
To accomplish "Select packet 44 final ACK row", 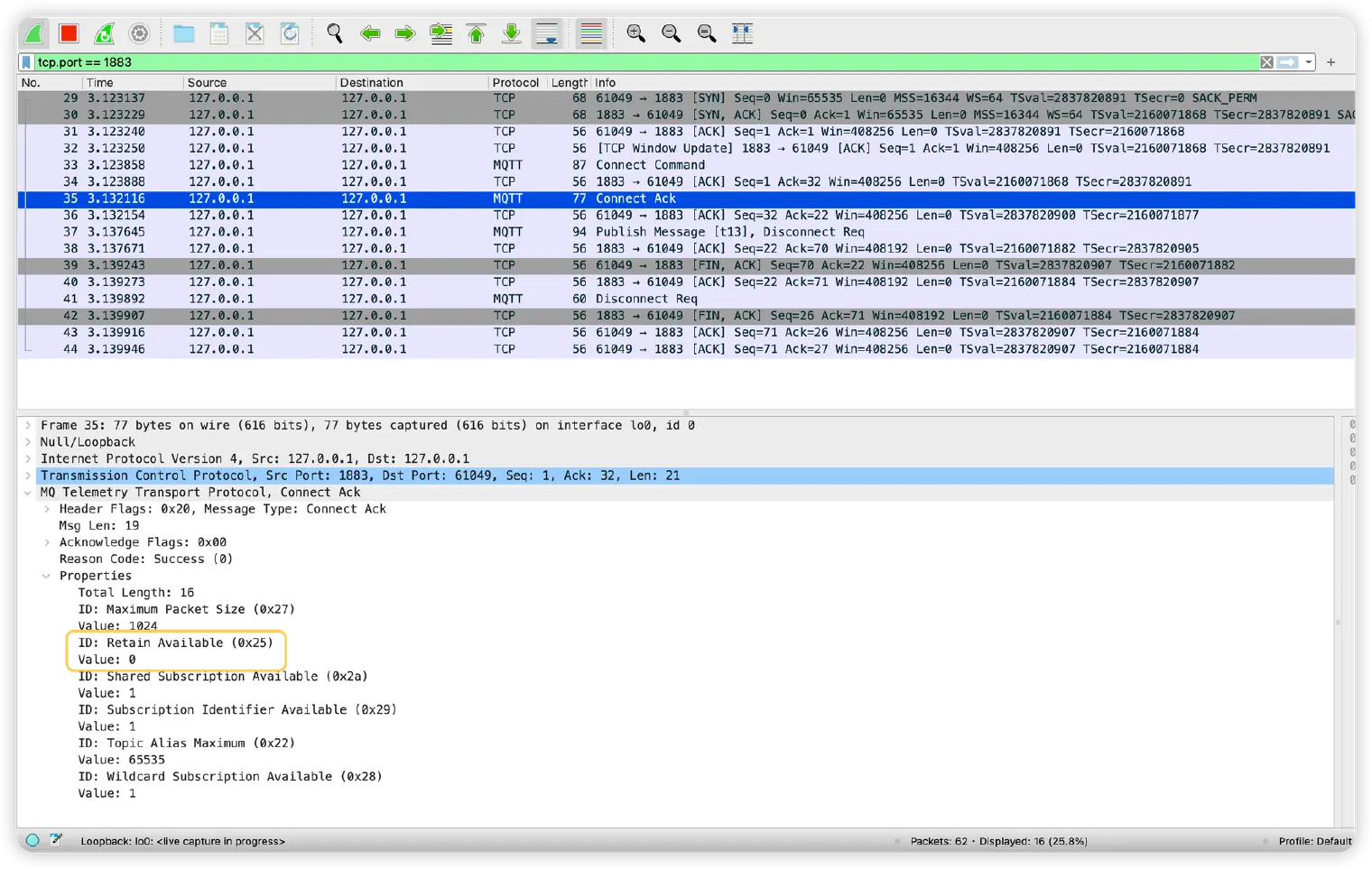I will click(686, 349).
